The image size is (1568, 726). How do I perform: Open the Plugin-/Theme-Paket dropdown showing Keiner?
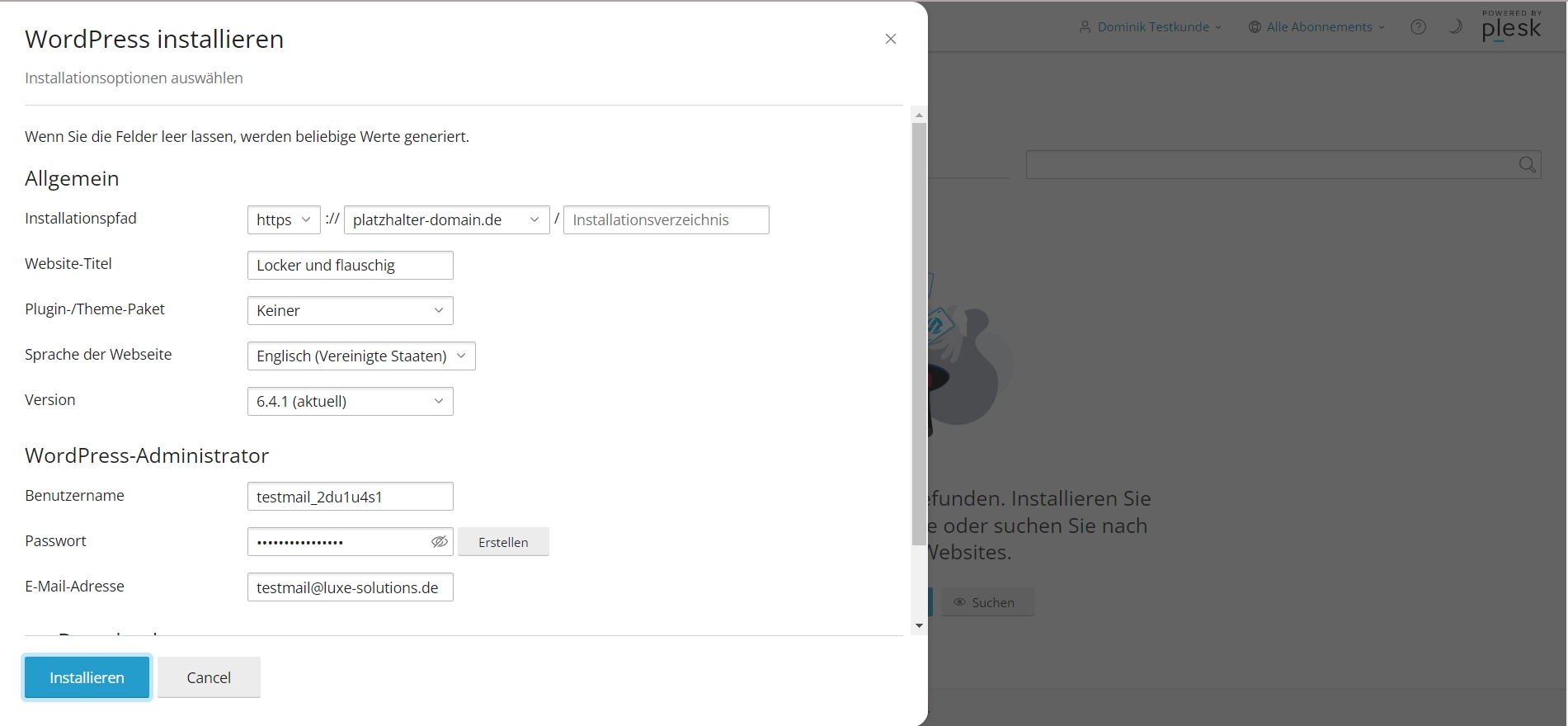point(350,311)
